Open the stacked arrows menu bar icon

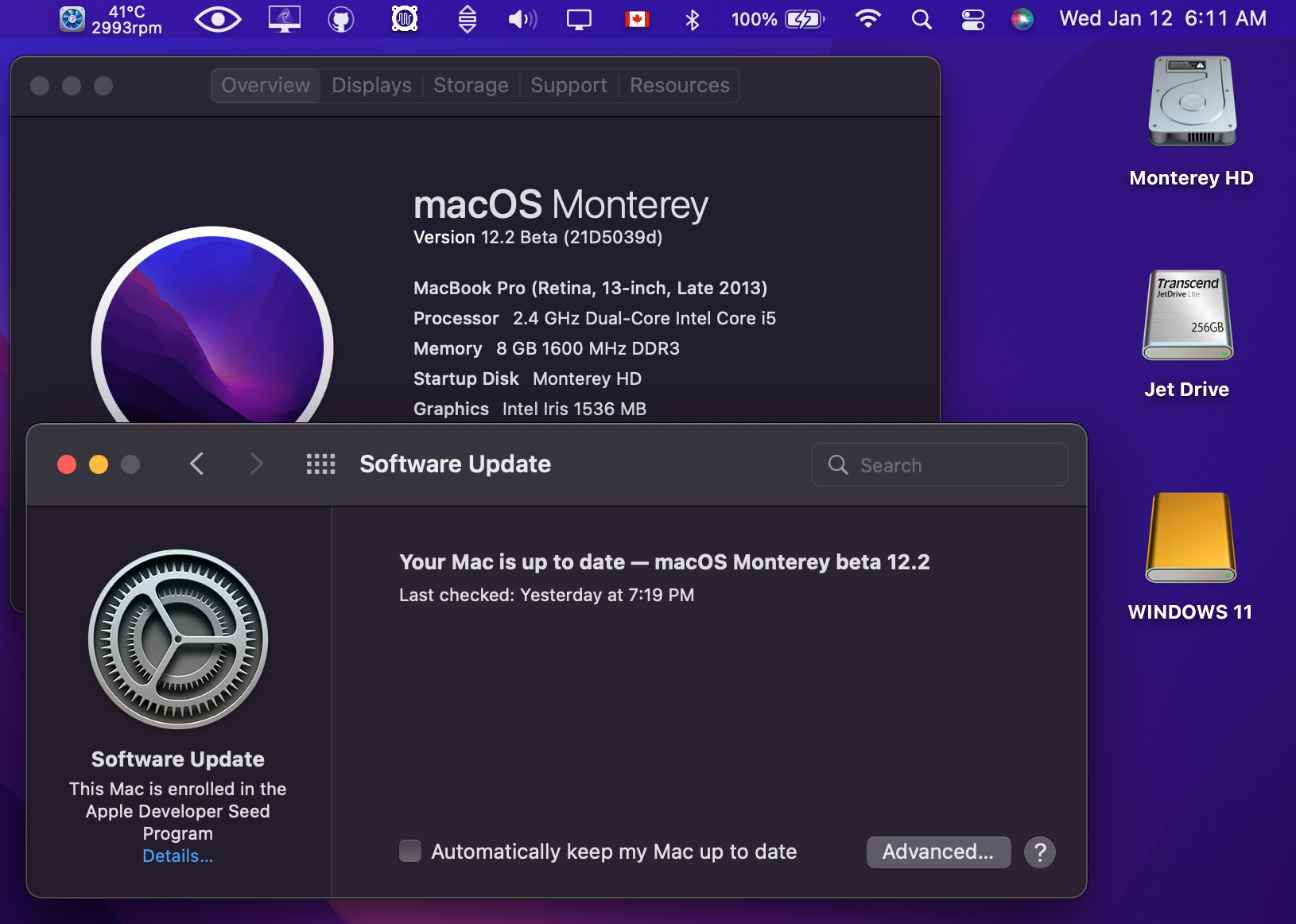click(x=468, y=19)
